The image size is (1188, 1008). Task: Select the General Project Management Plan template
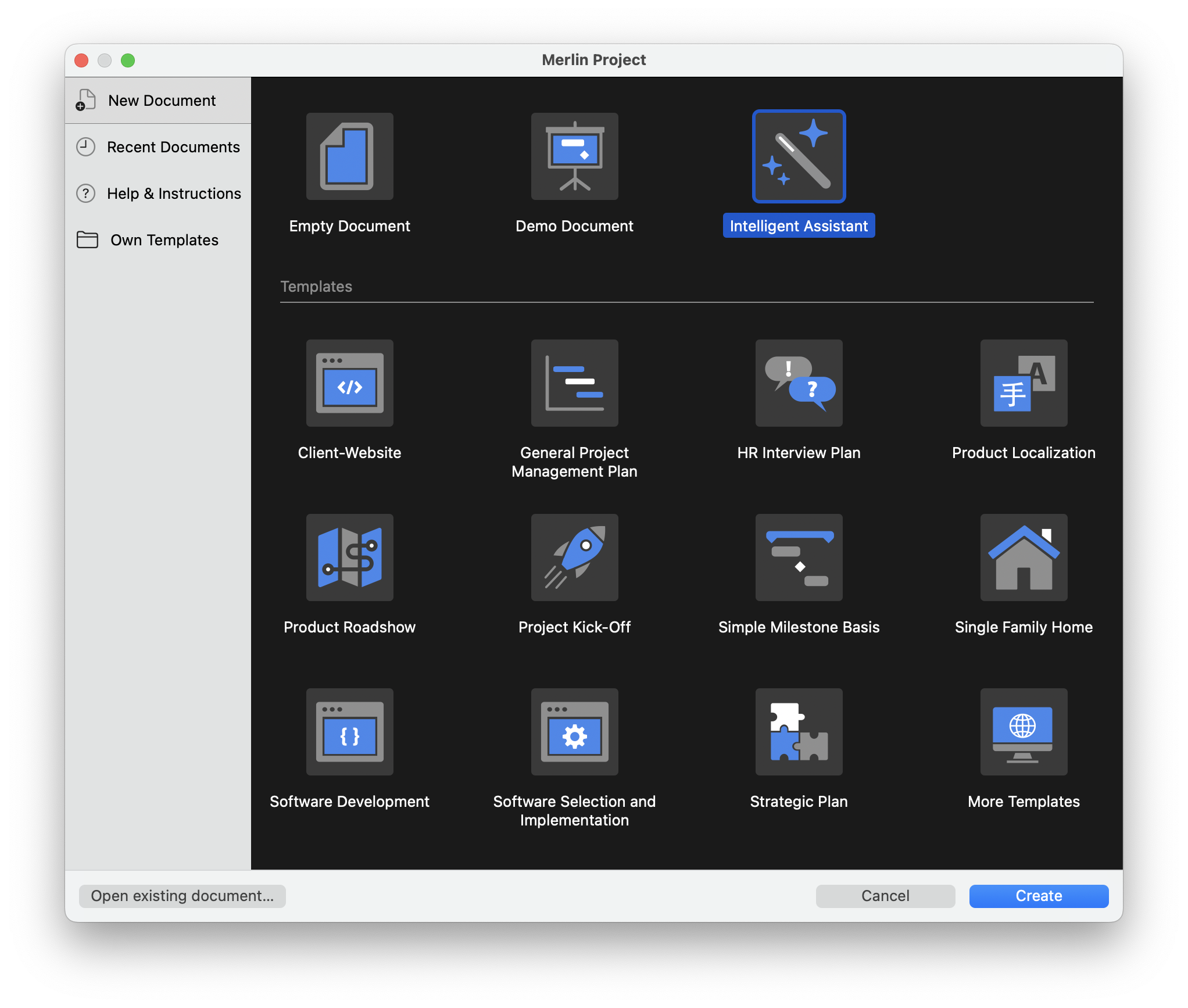(574, 383)
